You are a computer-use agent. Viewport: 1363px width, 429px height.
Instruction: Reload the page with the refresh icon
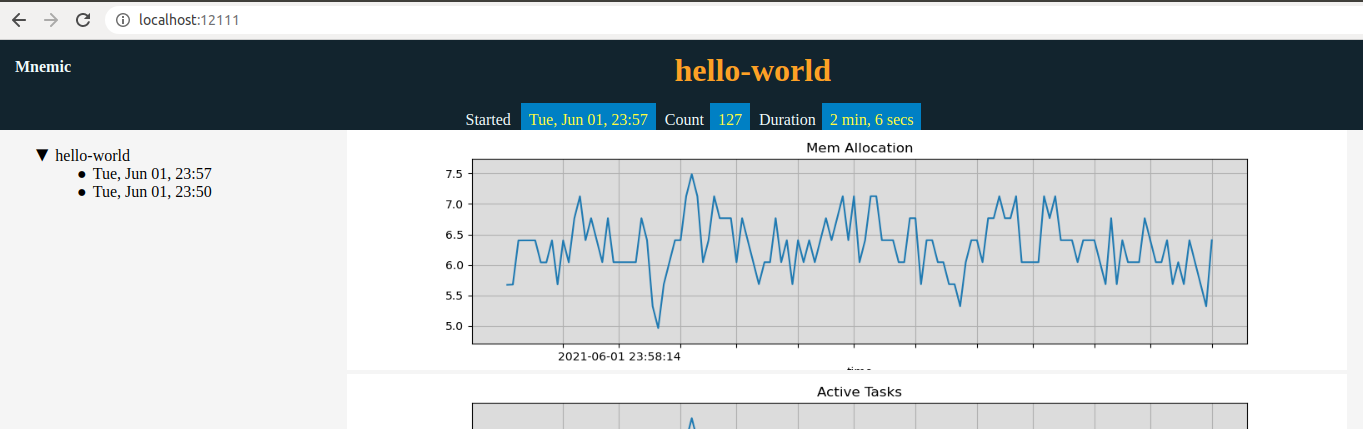(x=84, y=19)
